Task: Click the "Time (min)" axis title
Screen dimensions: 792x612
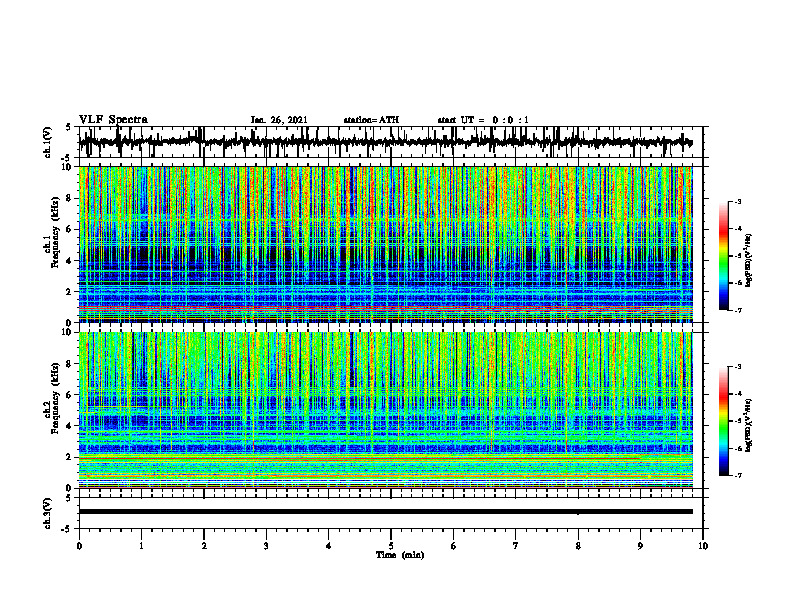Action: [x=400, y=555]
